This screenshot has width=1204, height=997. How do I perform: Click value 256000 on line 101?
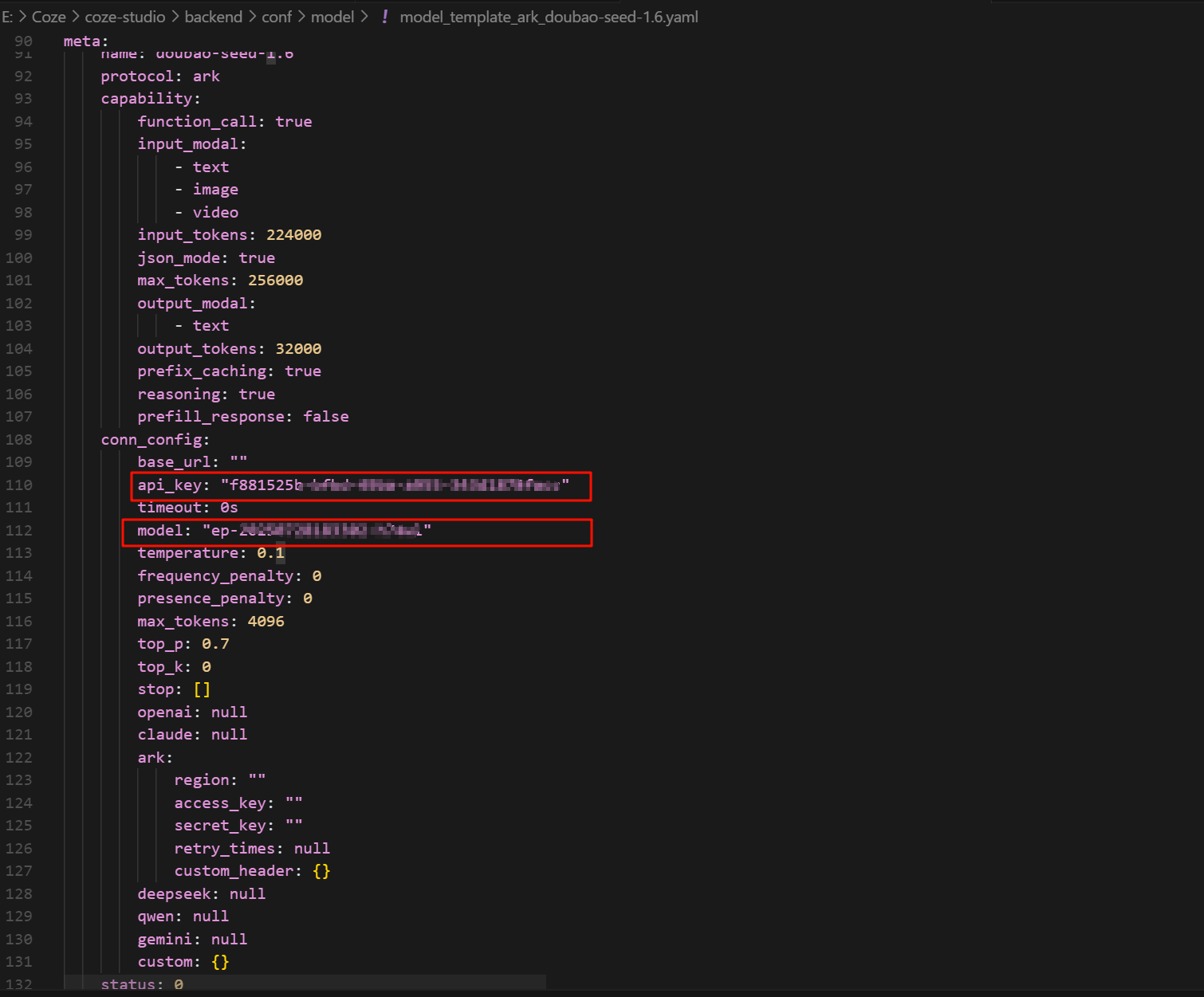pyautogui.click(x=276, y=281)
